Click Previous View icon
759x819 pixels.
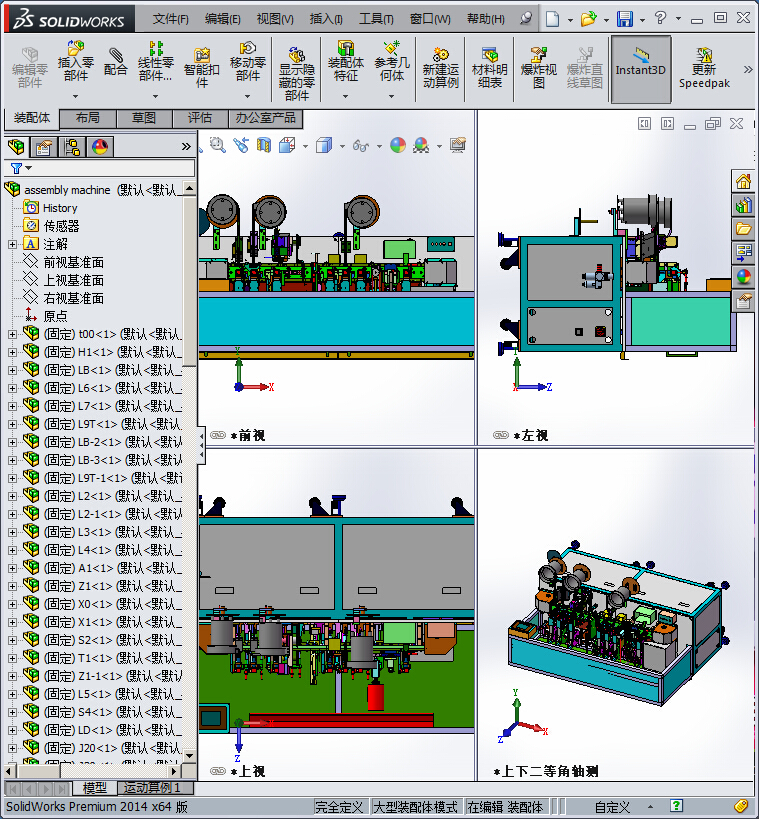(241, 145)
